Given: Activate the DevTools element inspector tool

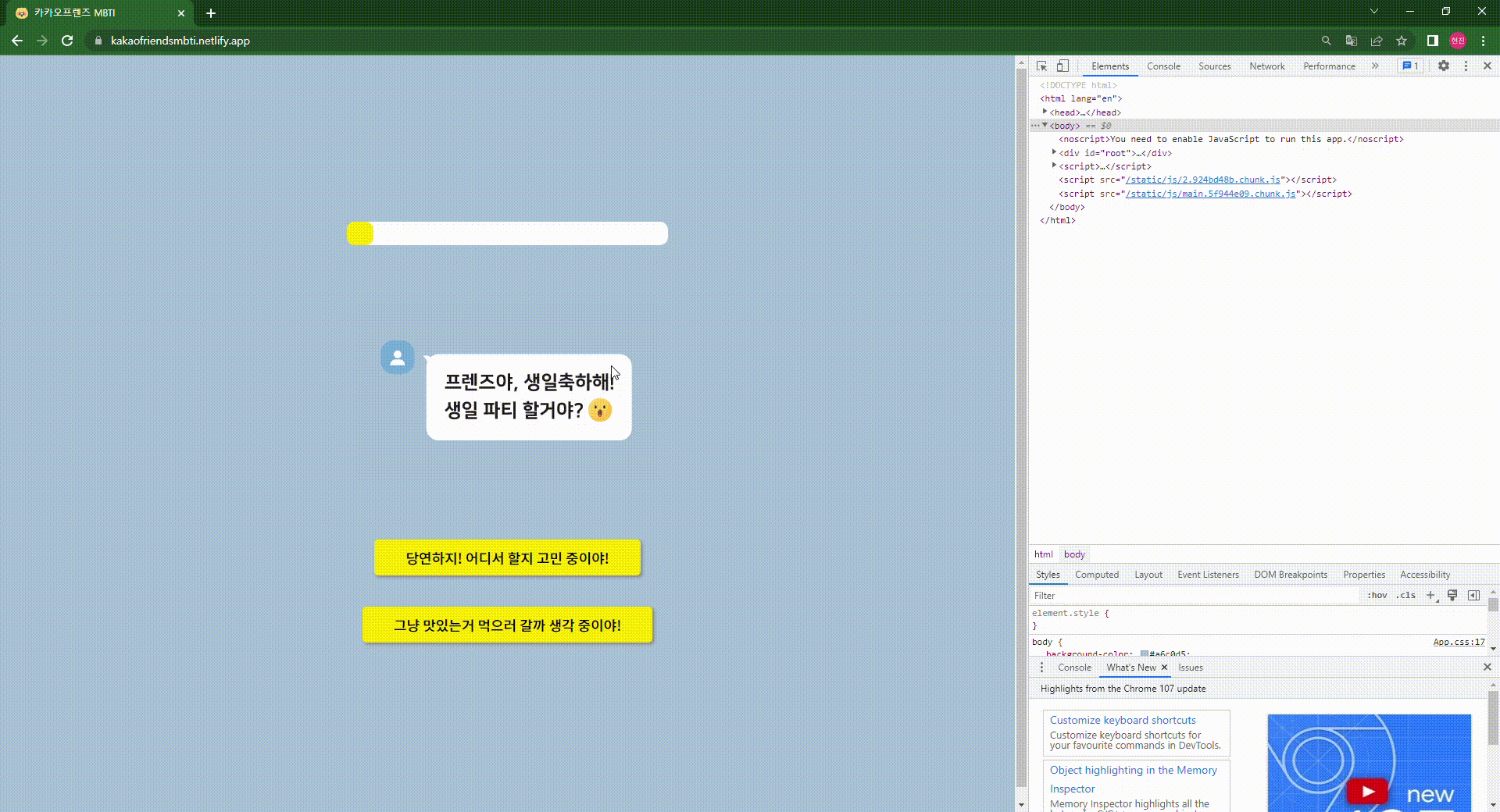Looking at the screenshot, I should (1041, 66).
